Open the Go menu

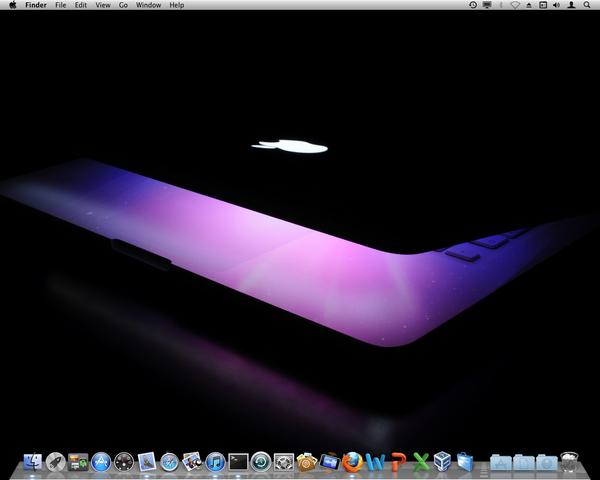coord(123,5)
